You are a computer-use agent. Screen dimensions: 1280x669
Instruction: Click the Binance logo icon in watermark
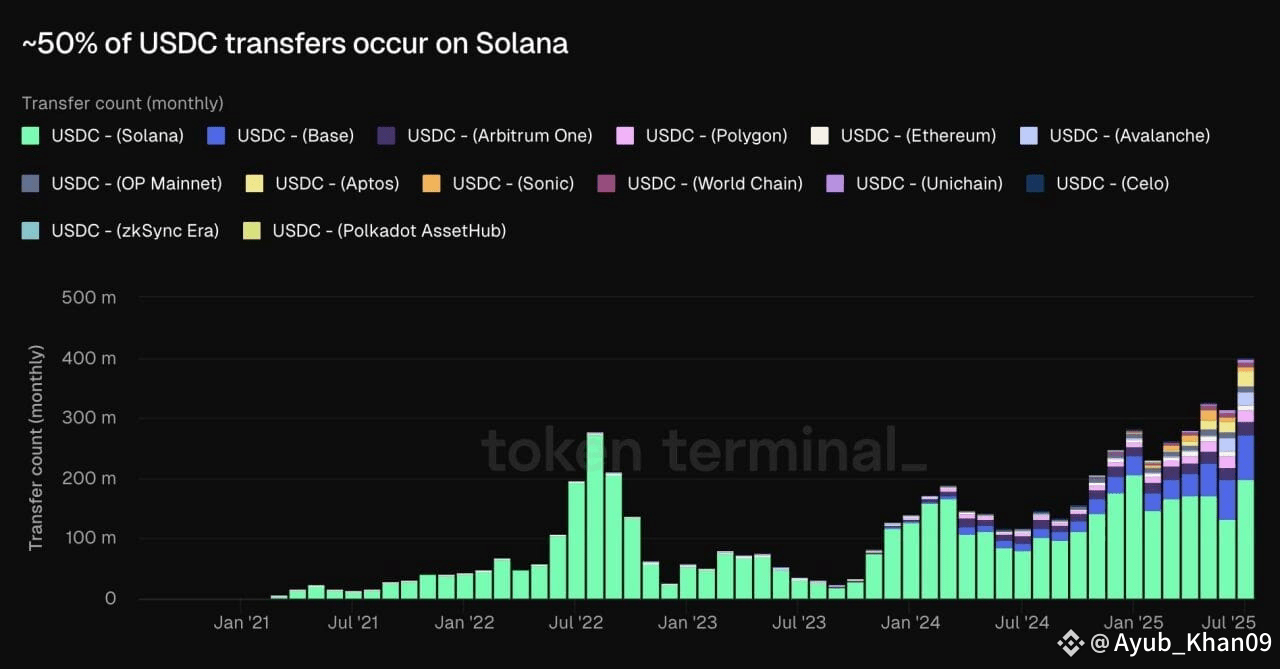pos(1070,643)
